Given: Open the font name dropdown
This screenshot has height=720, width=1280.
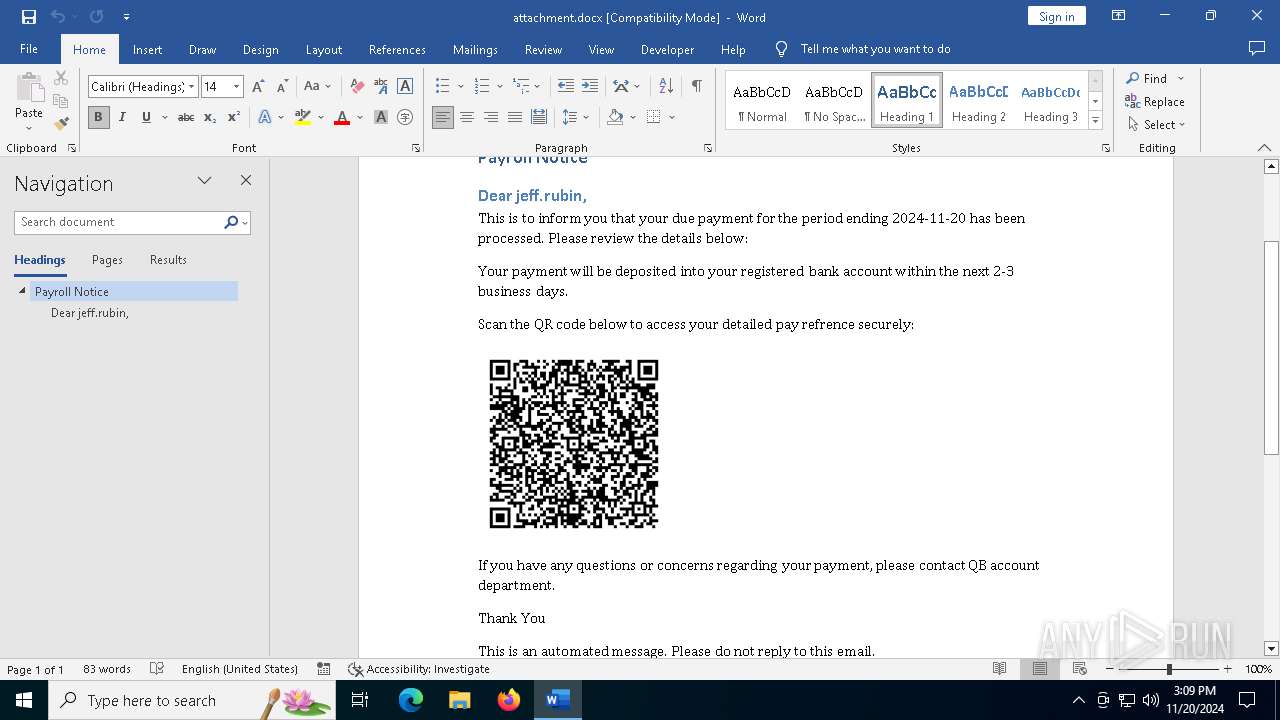Looking at the screenshot, I should point(192,87).
